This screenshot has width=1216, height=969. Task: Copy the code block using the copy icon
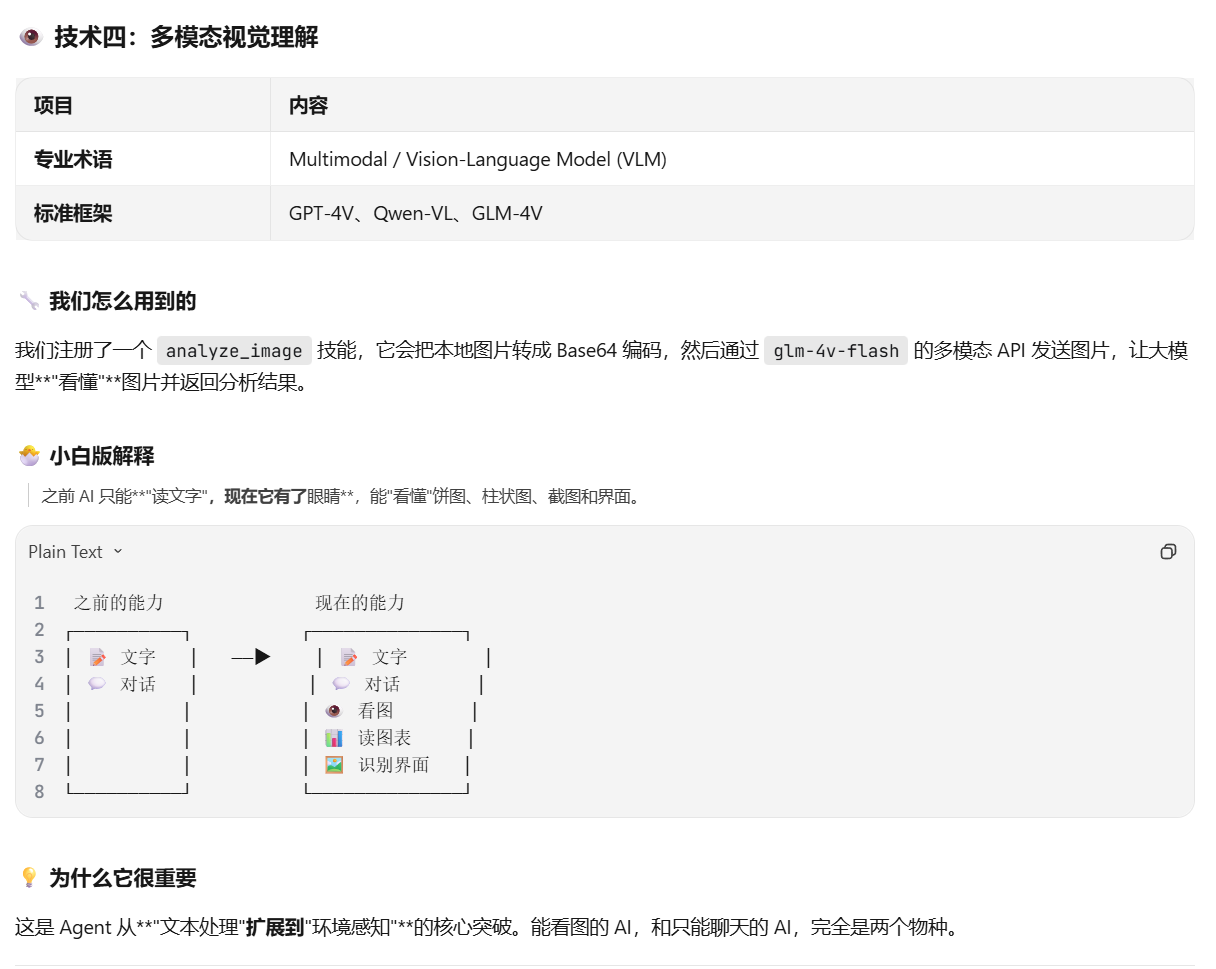tap(1168, 552)
